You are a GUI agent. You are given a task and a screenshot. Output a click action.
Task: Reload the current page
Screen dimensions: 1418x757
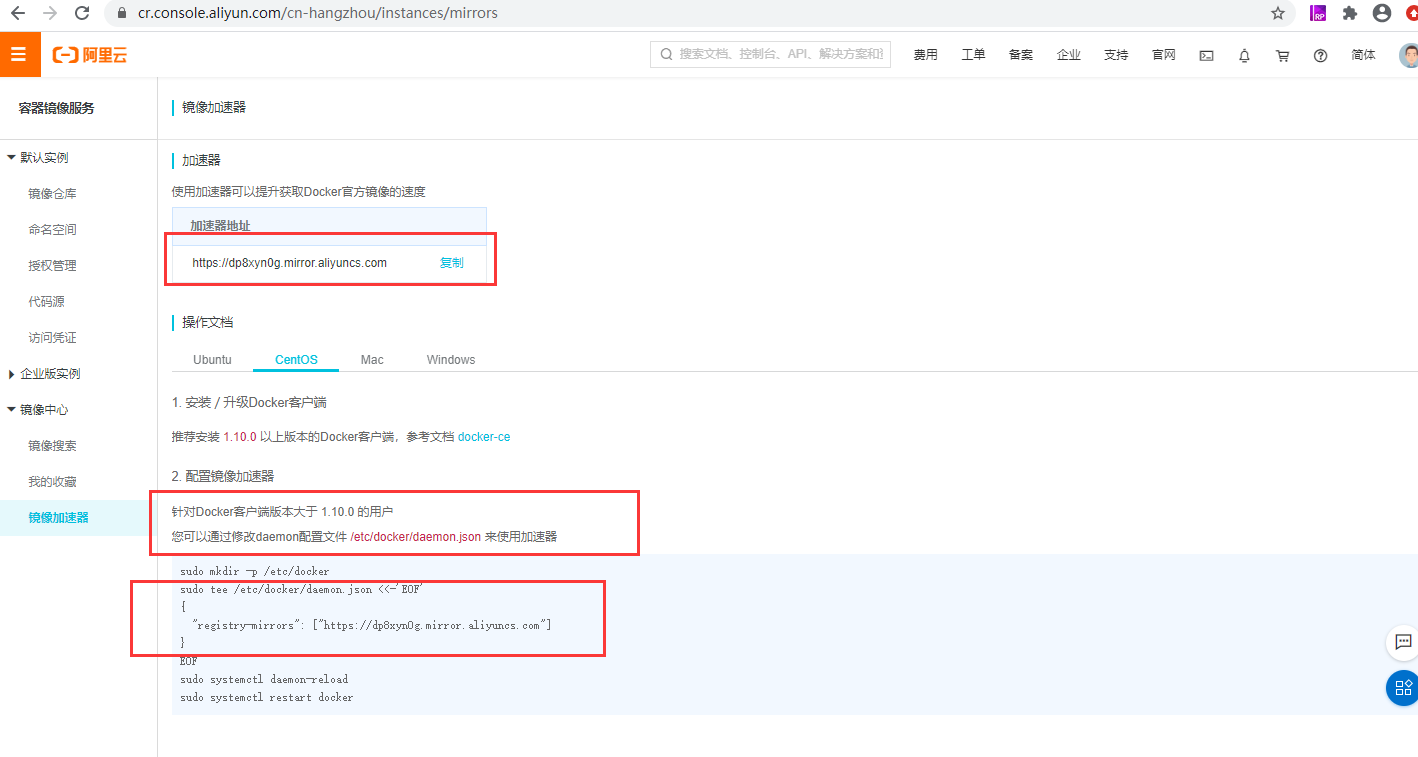click(83, 13)
